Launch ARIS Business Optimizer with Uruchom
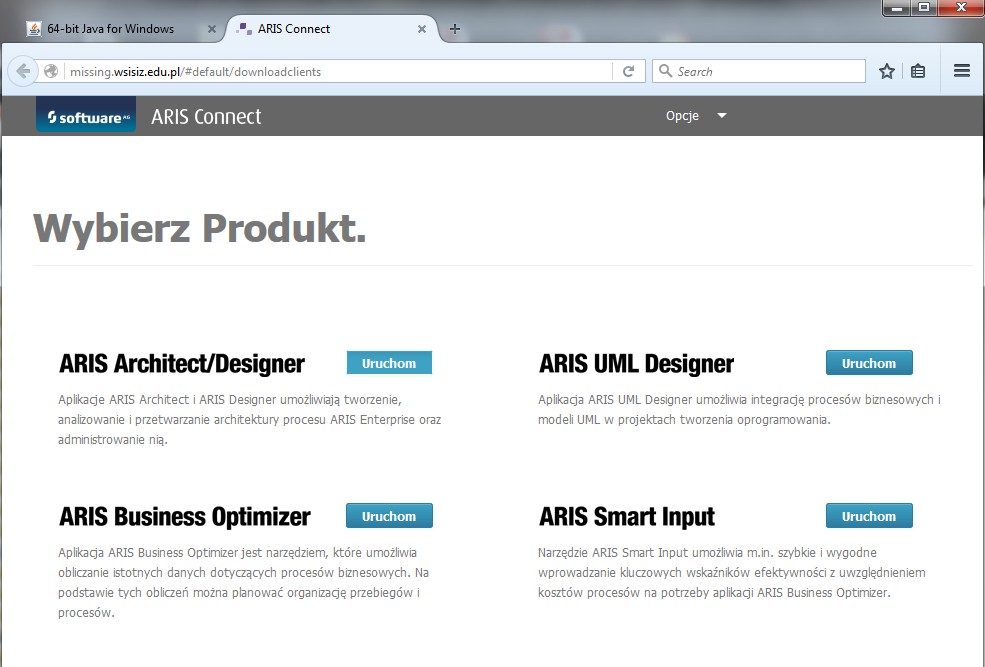This screenshot has width=985, height=667. coord(389,516)
